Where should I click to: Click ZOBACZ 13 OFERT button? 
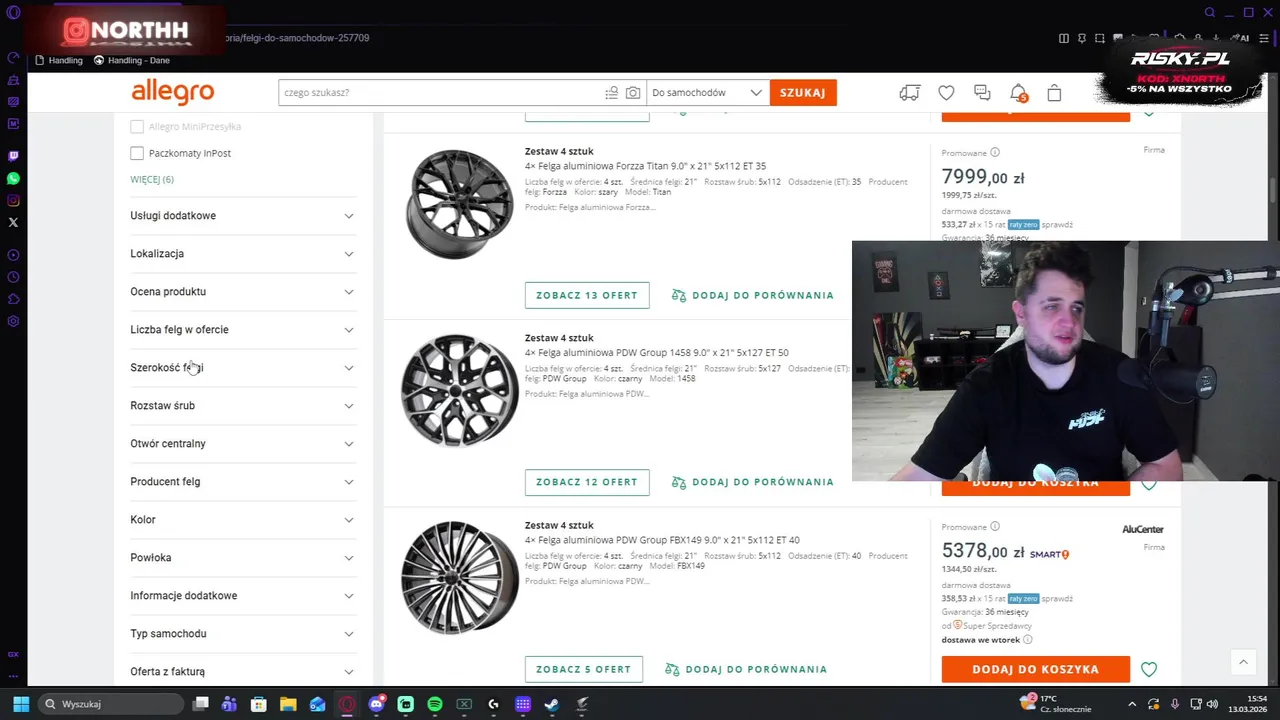click(x=587, y=295)
